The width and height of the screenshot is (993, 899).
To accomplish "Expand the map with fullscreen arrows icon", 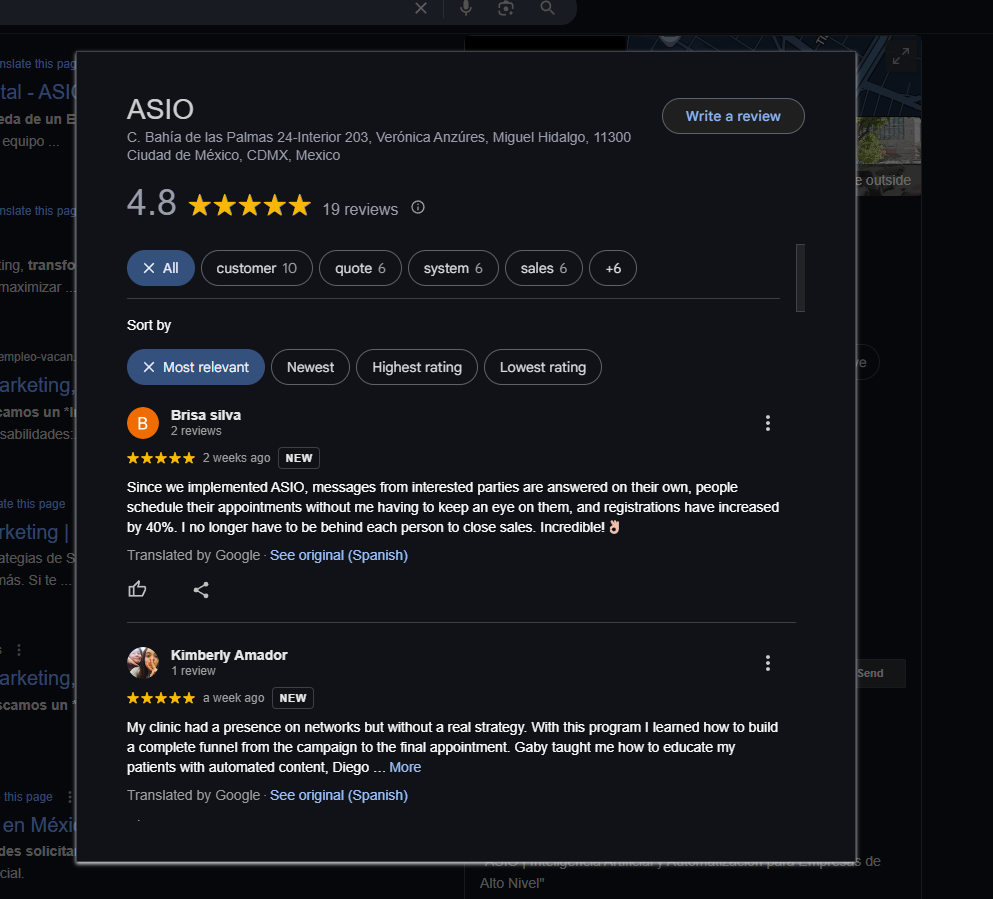I will pyautogui.click(x=901, y=56).
